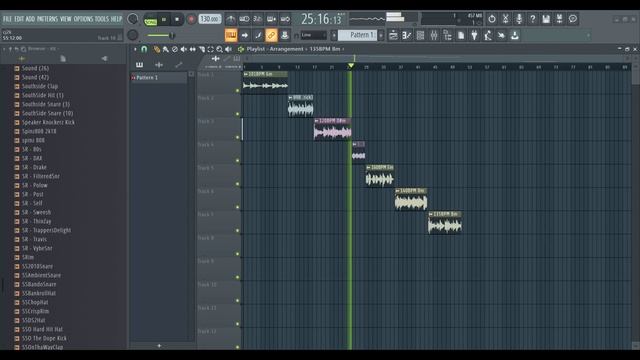Open the TOOLS menu

[x=102, y=19]
